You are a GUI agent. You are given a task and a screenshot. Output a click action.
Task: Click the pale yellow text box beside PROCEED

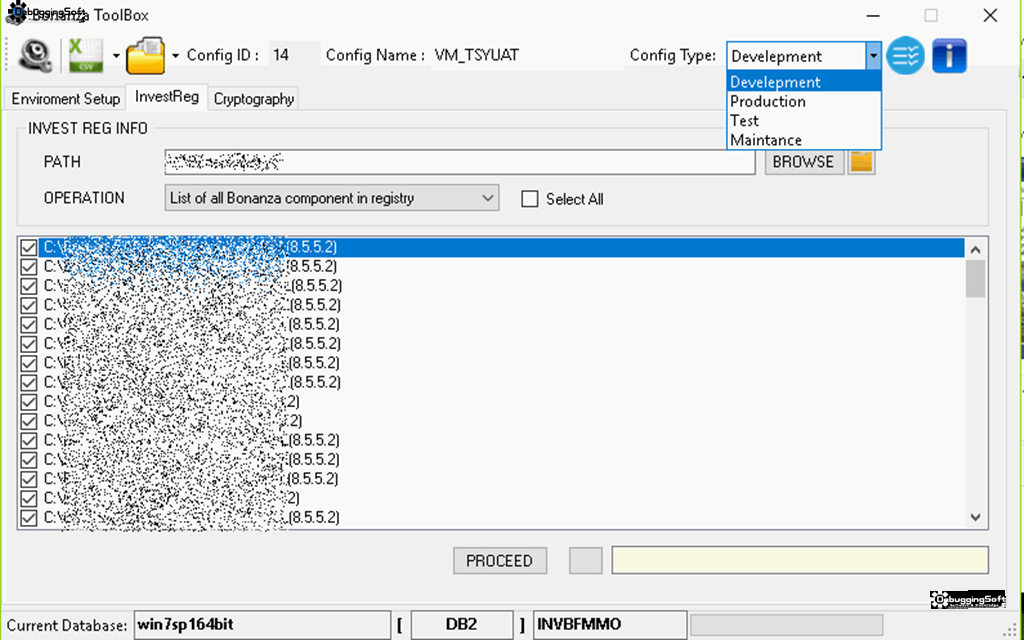point(800,560)
